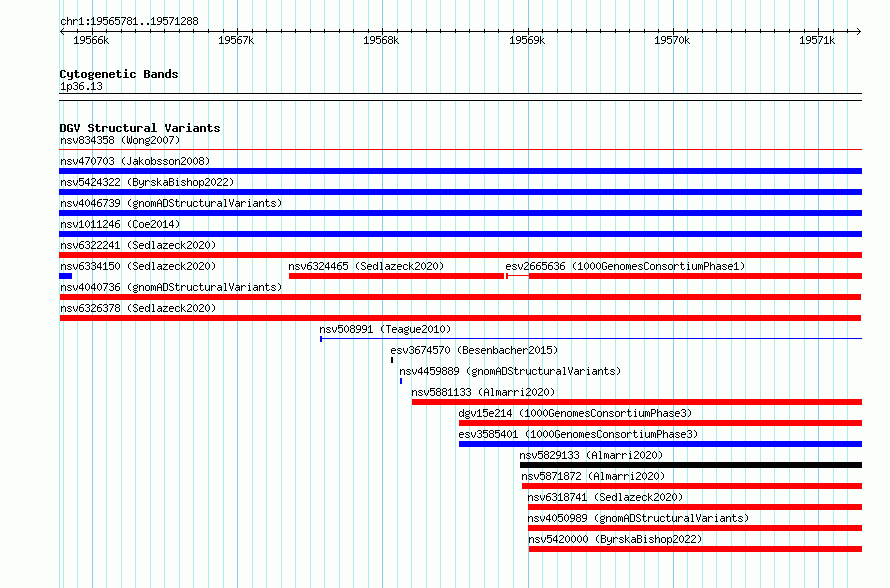Image resolution: width=890 pixels, height=588 pixels.
Task: Open nsv6322241 (Sedlazeck2020) label
Action: 138,245
